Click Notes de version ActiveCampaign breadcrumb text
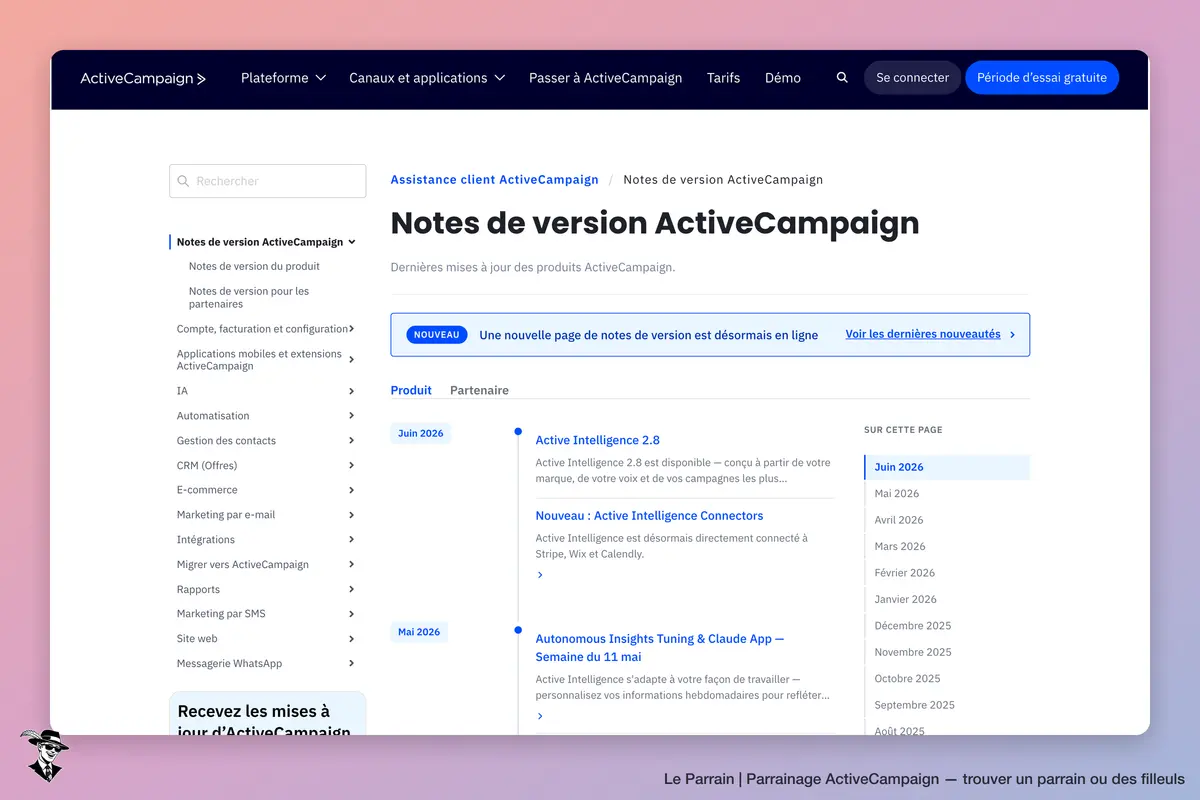Image resolution: width=1200 pixels, height=800 pixels. pyautogui.click(x=723, y=180)
